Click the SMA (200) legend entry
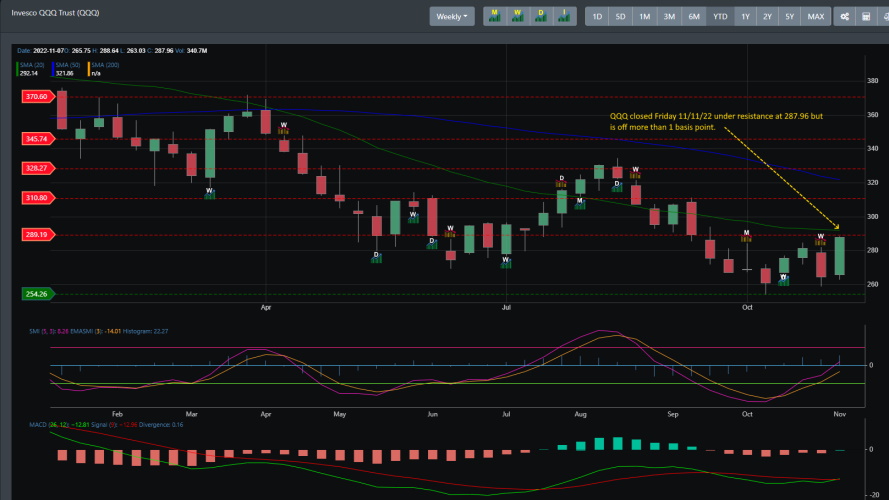The width and height of the screenshot is (889, 500). 103,69
